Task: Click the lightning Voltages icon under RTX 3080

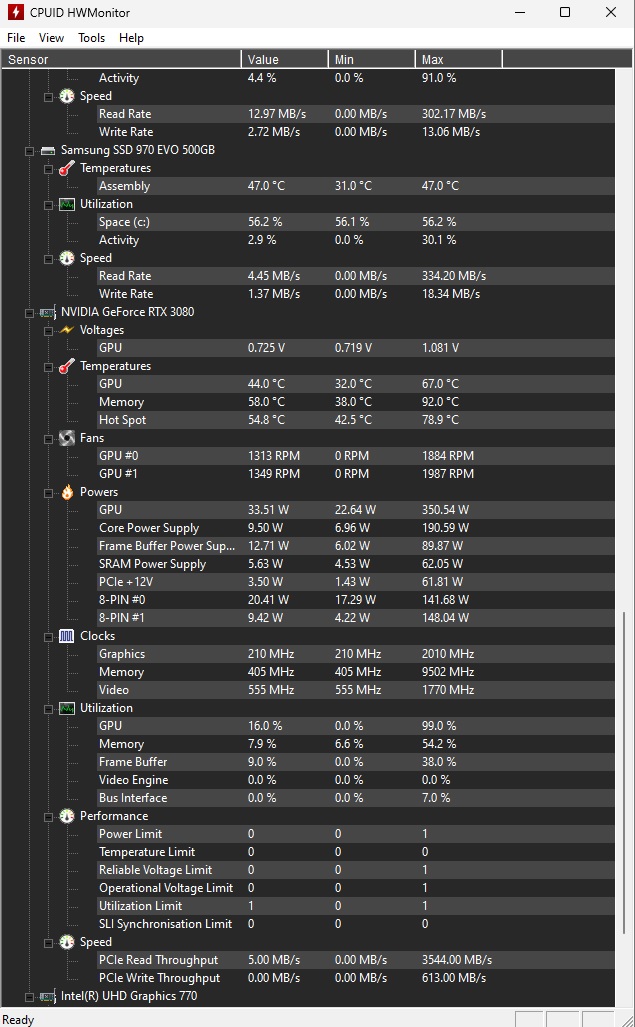Action: coord(67,330)
